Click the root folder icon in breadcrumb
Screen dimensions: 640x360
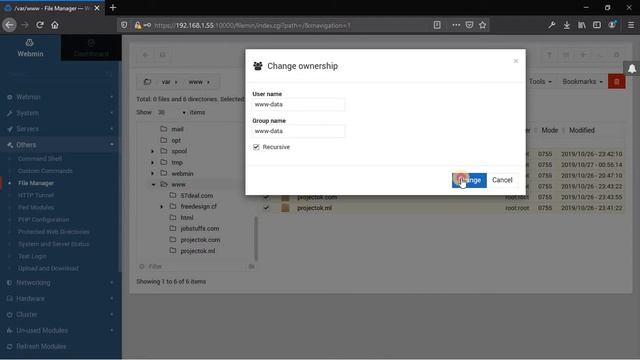[x=148, y=82]
